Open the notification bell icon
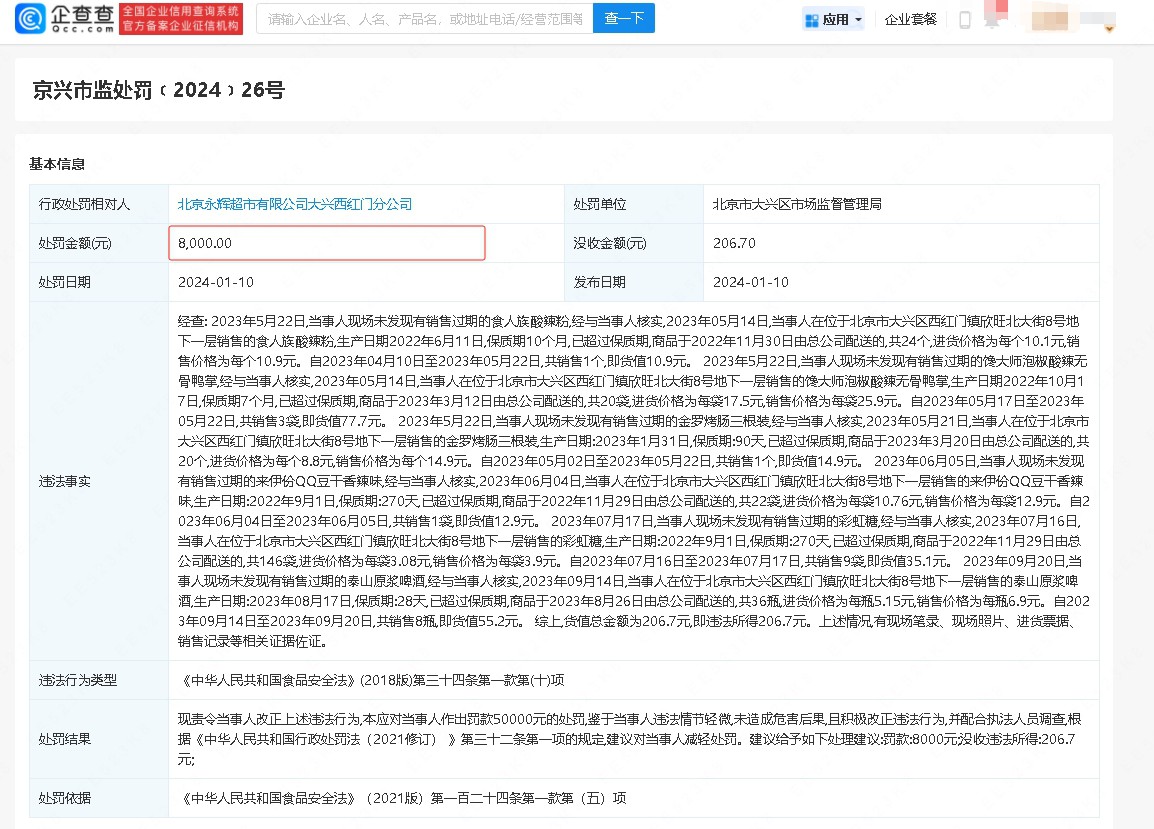The width and height of the screenshot is (1154, 829). click(x=992, y=20)
